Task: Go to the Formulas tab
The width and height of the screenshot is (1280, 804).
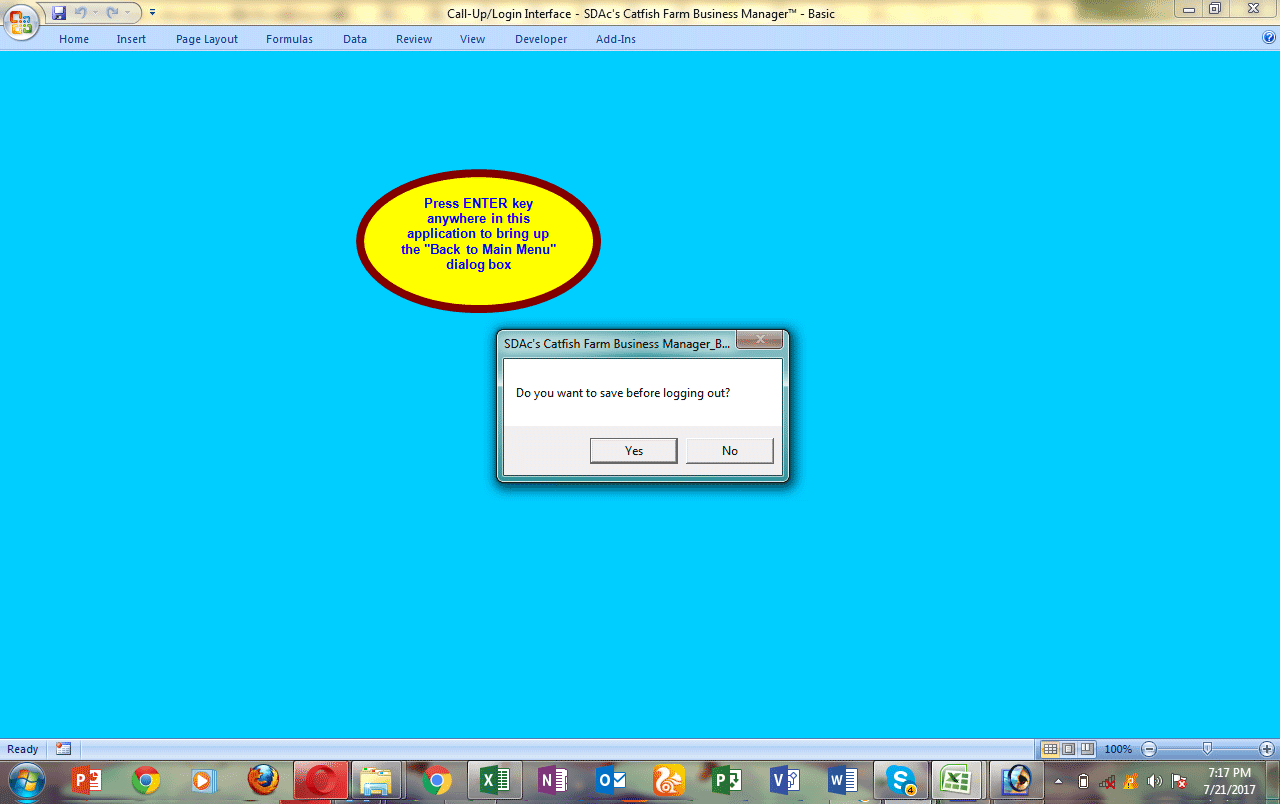Action: click(289, 39)
